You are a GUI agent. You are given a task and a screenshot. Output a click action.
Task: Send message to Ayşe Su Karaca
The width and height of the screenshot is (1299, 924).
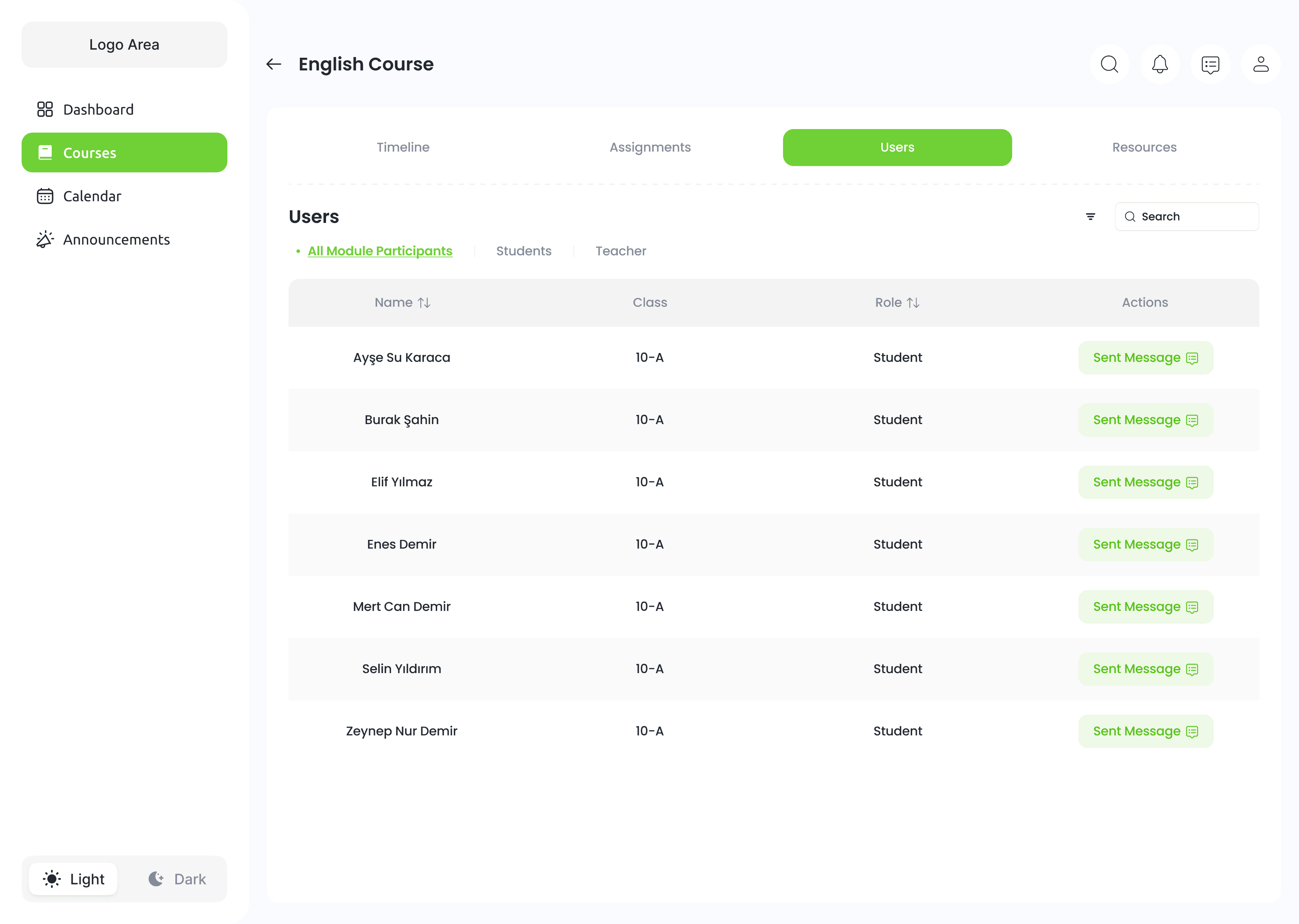click(1146, 358)
